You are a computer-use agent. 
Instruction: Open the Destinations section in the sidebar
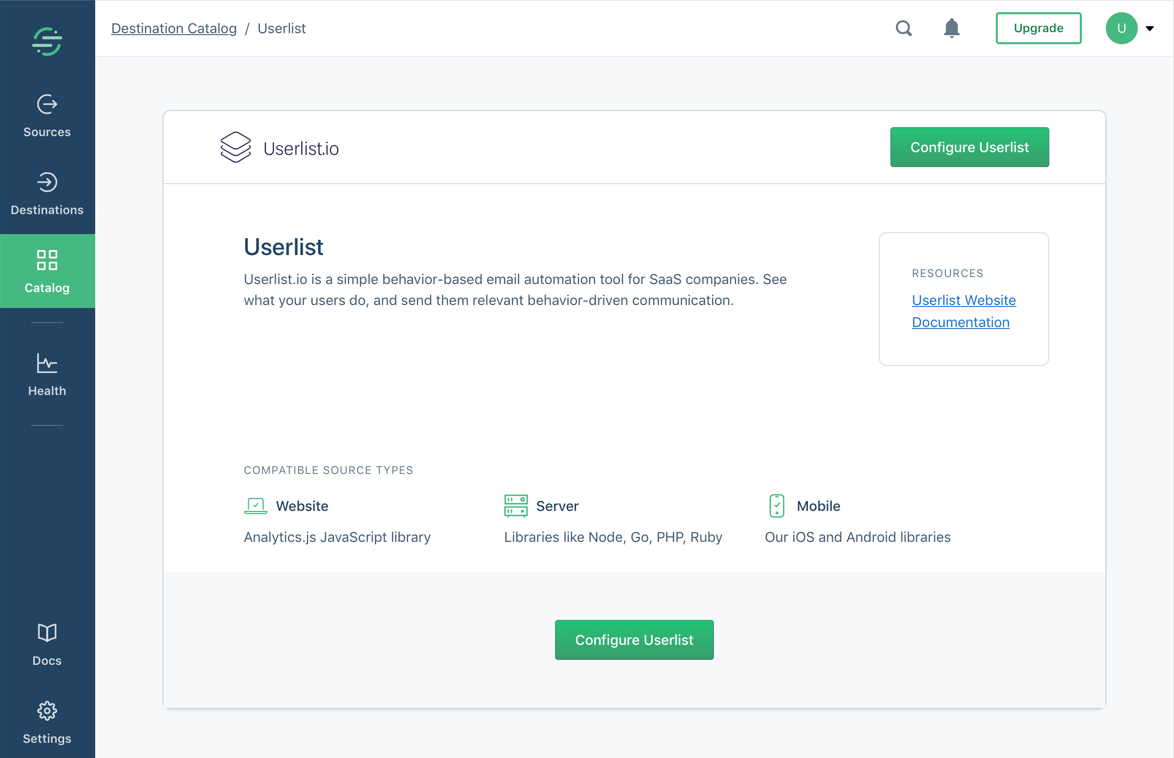[x=47, y=193]
